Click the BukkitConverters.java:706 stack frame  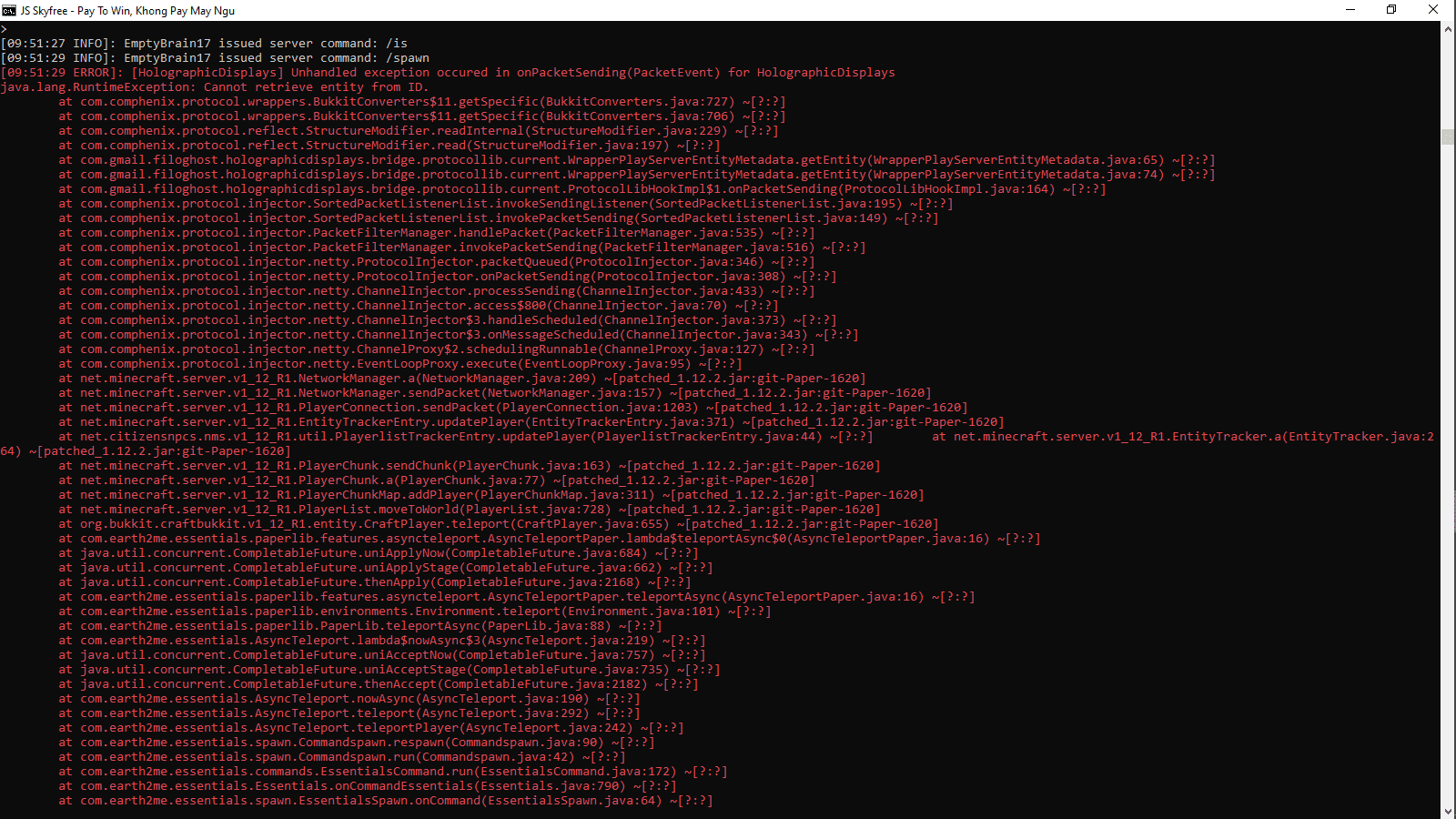422,116
